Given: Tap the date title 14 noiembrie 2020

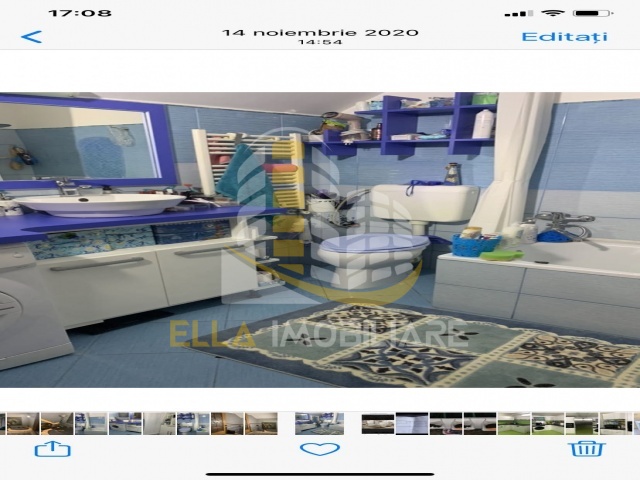Looking at the screenshot, I should (320, 33).
